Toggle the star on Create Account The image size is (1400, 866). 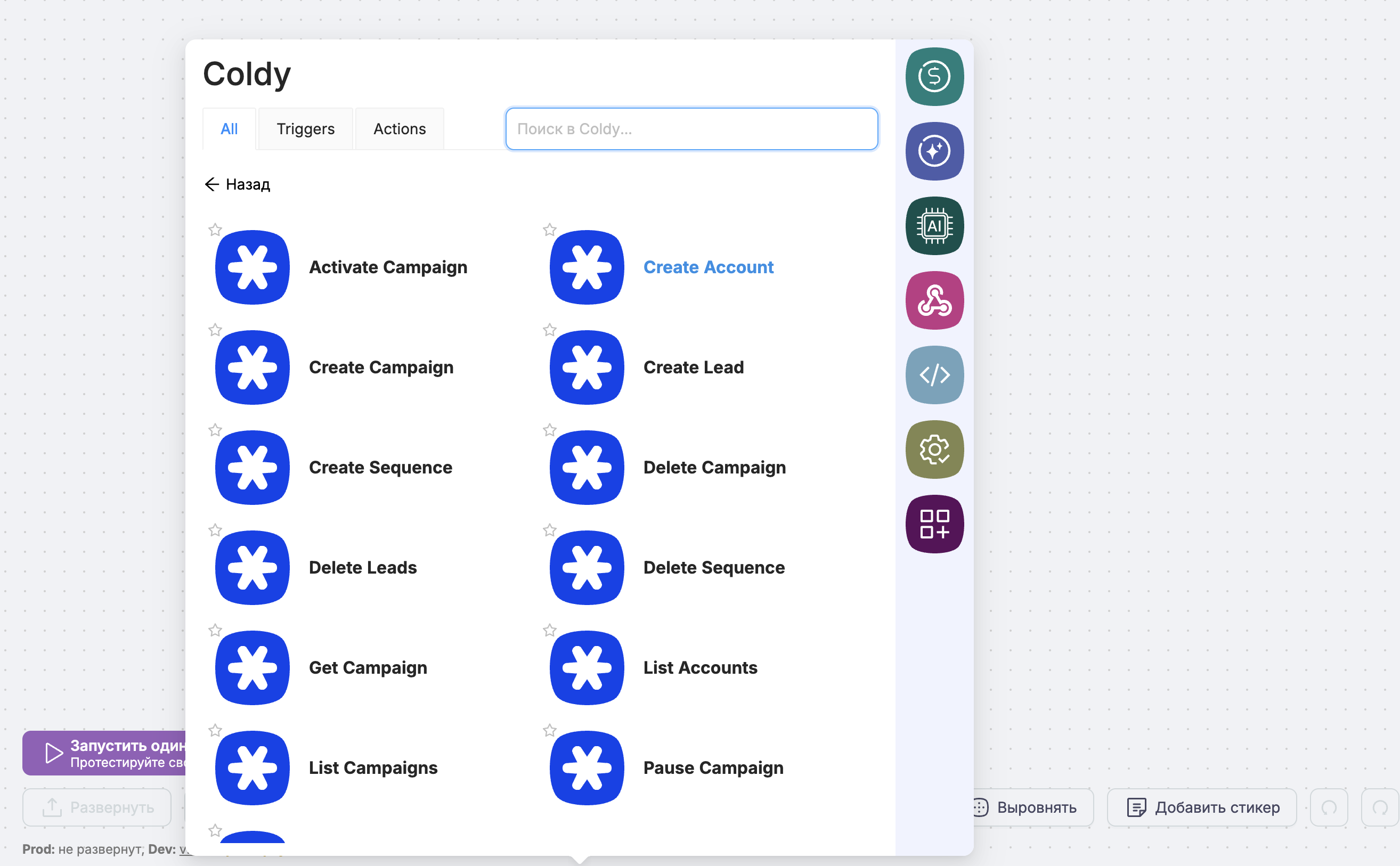tap(549, 230)
